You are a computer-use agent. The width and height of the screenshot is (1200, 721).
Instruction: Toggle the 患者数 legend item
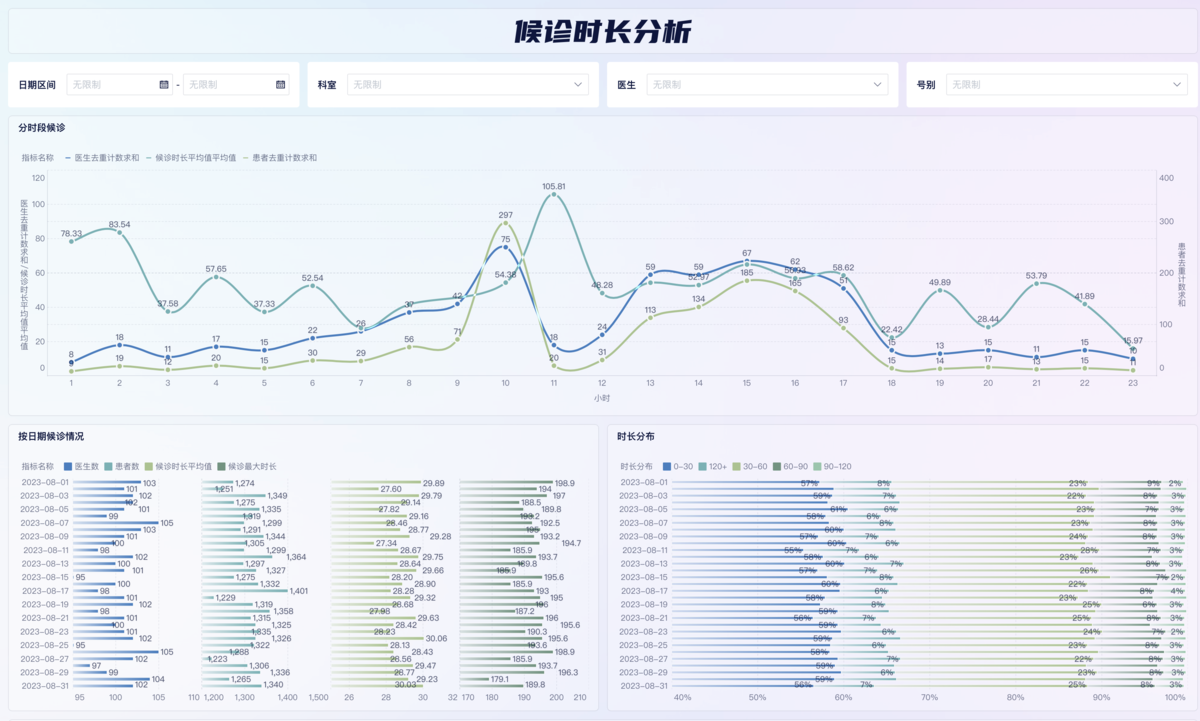coord(122,466)
